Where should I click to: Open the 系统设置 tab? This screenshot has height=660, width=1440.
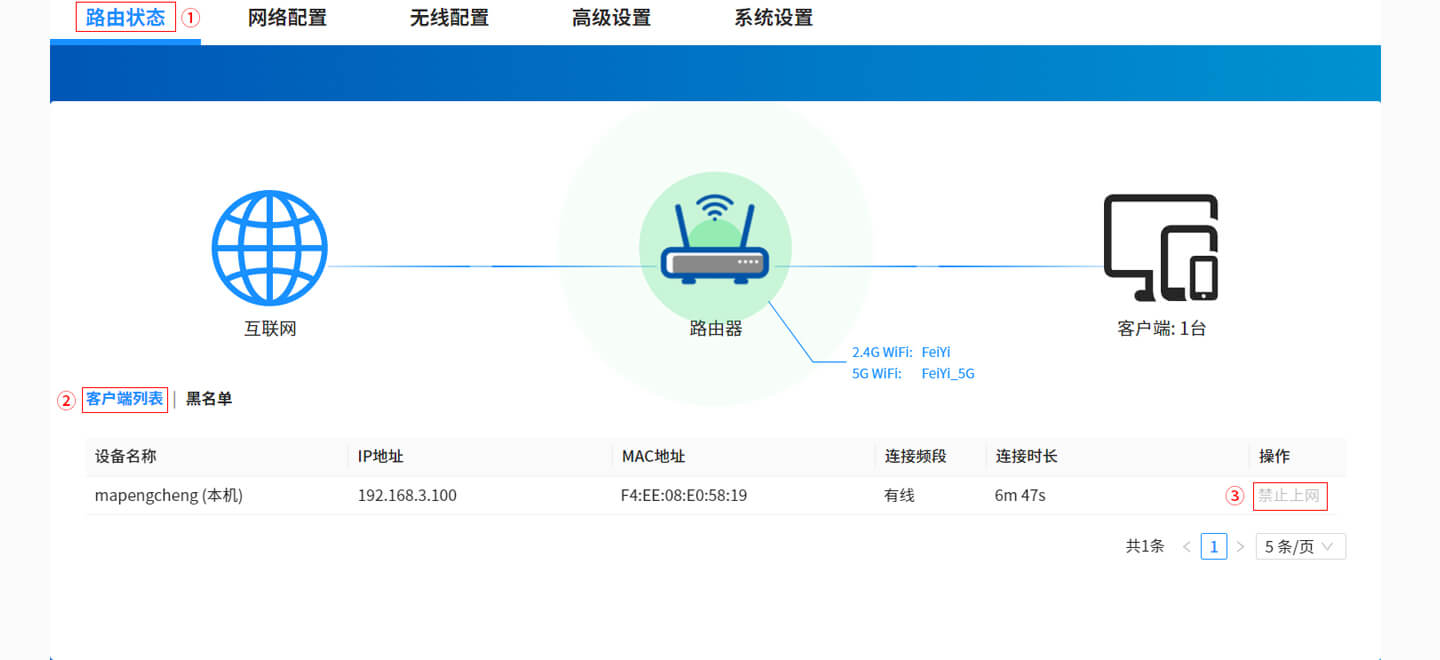(773, 17)
